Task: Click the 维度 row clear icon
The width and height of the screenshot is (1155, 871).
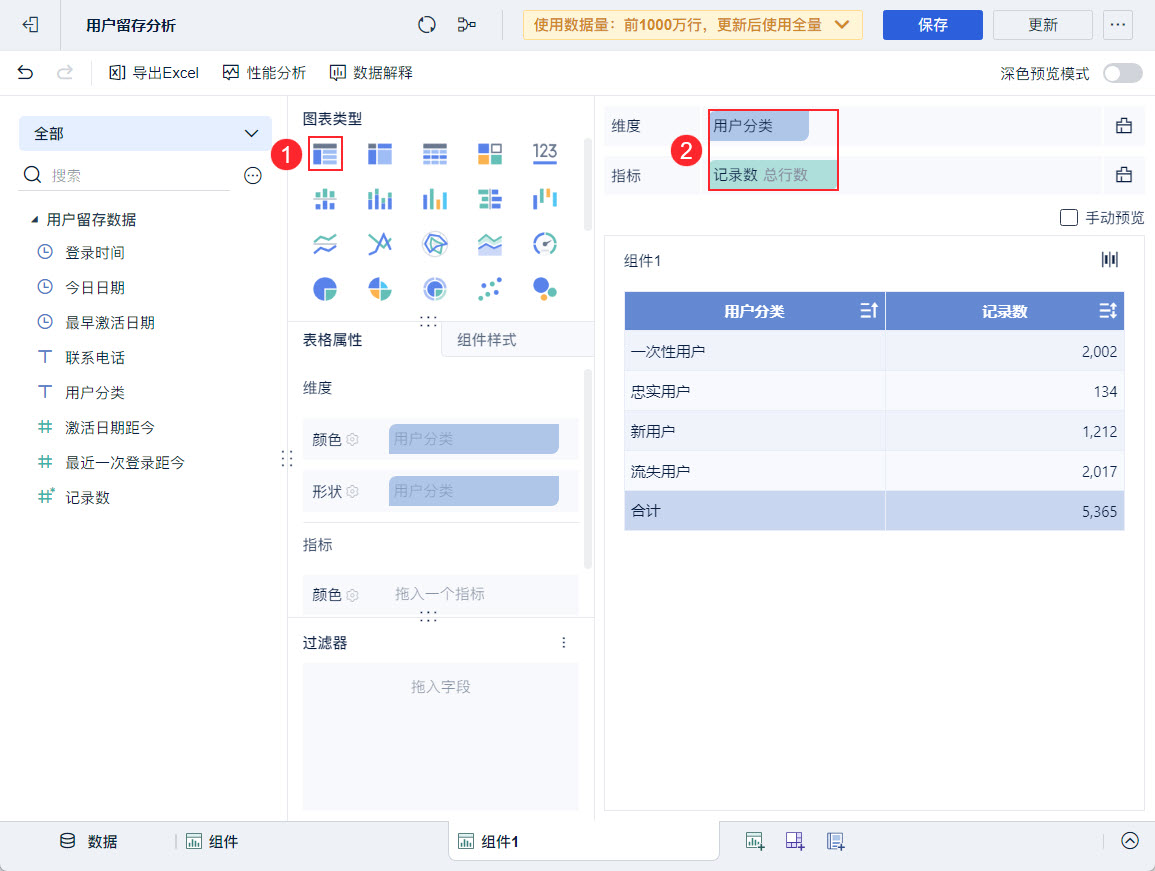Action: [1123, 125]
